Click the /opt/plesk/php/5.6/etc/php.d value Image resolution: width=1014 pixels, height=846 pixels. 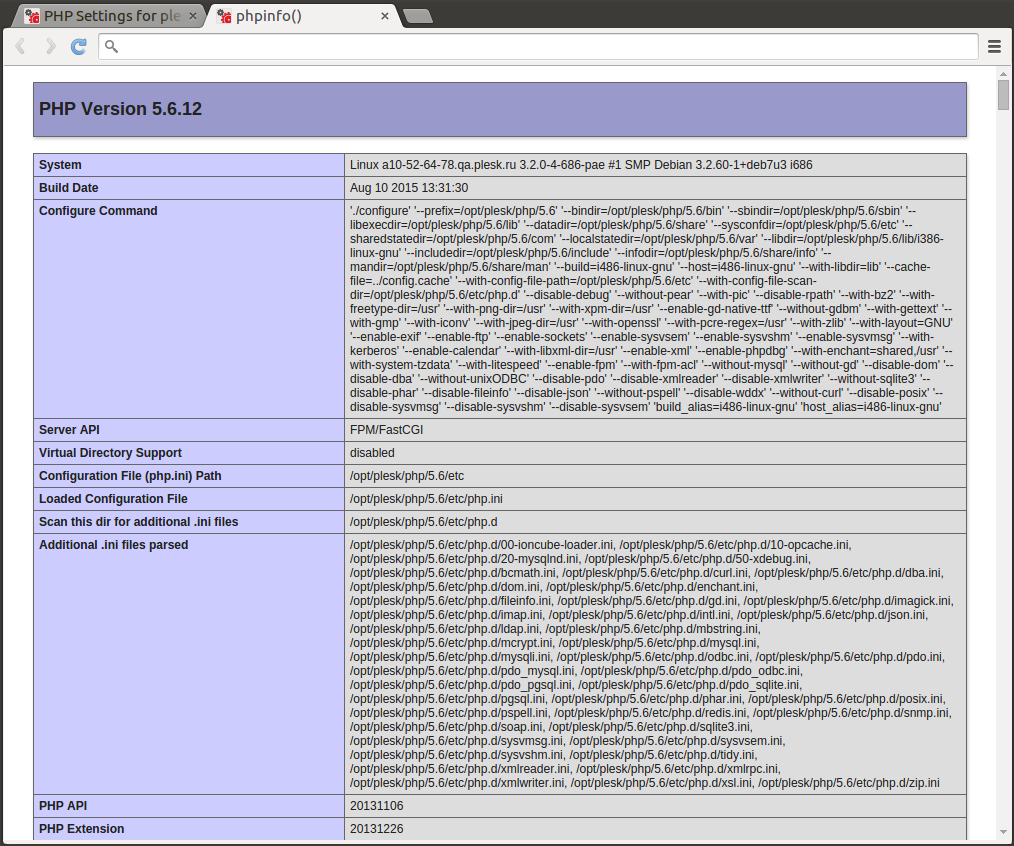(424, 522)
